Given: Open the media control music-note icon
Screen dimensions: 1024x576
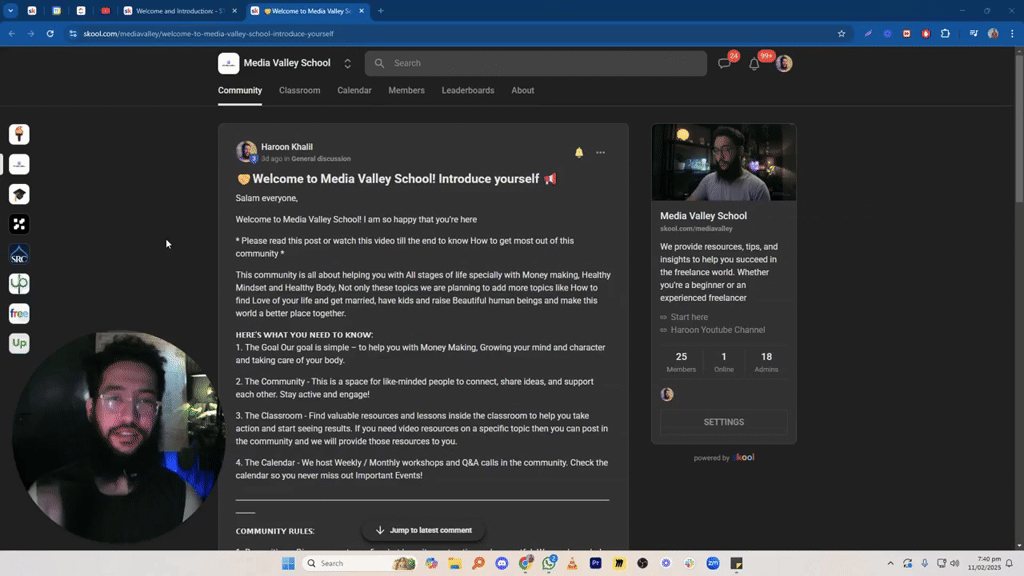Looking at the screenshot, I should click(973, 33).
